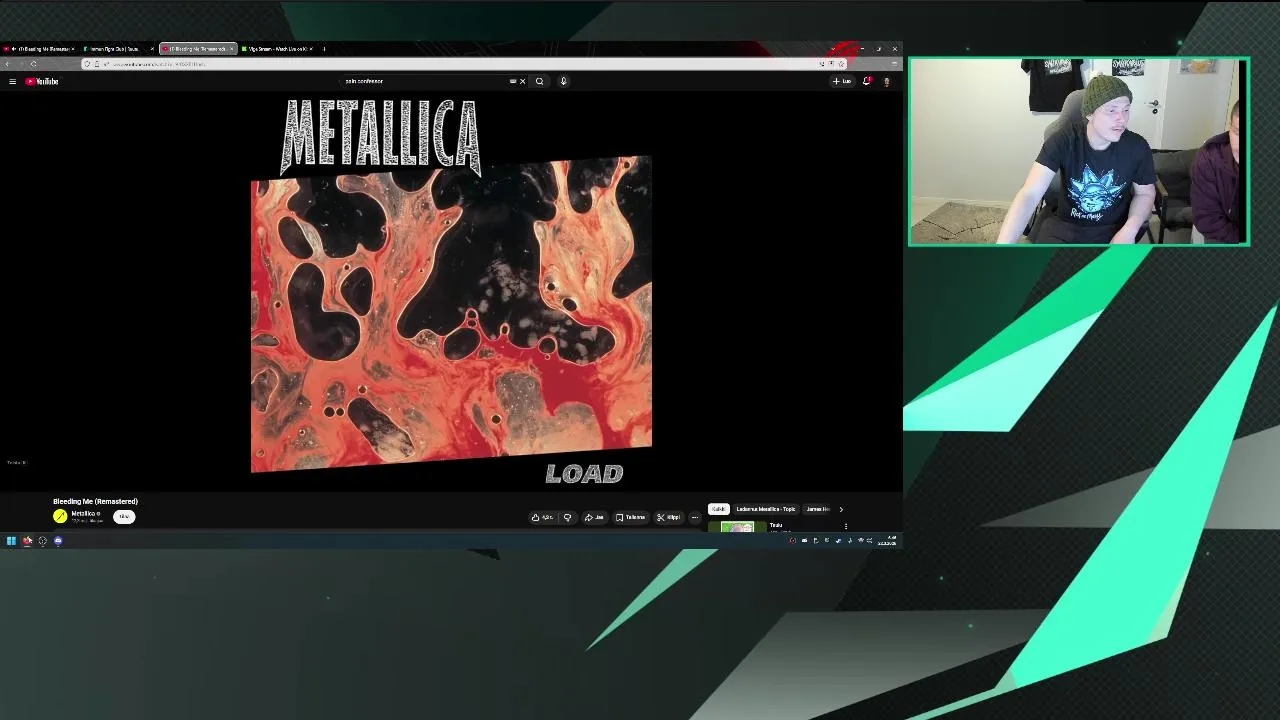This screenshot has height=720, width=1280.
Task: Open the recommended video thumbnail
Action: click(x=737, y=527)
